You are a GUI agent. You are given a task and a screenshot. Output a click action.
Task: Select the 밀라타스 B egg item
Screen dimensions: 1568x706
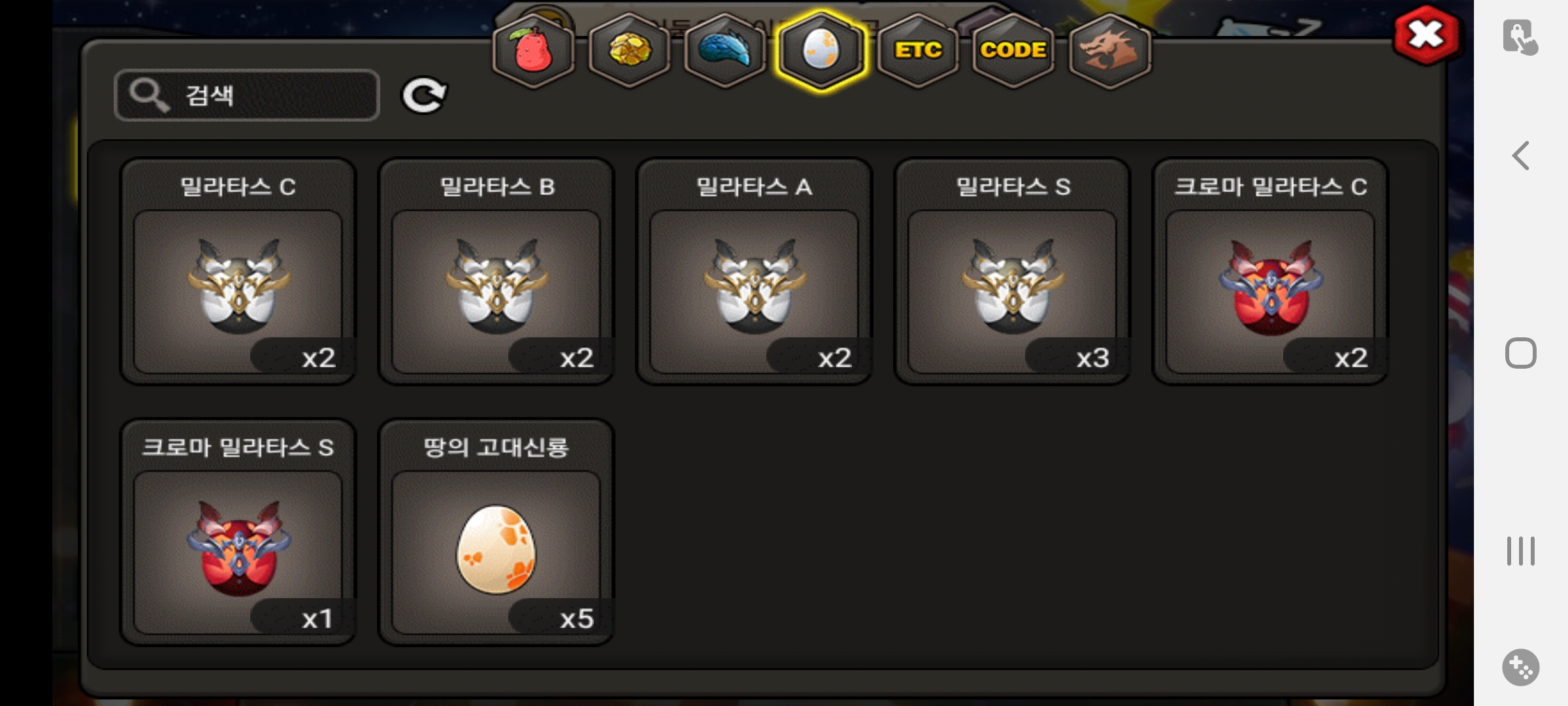click(496, 272)
